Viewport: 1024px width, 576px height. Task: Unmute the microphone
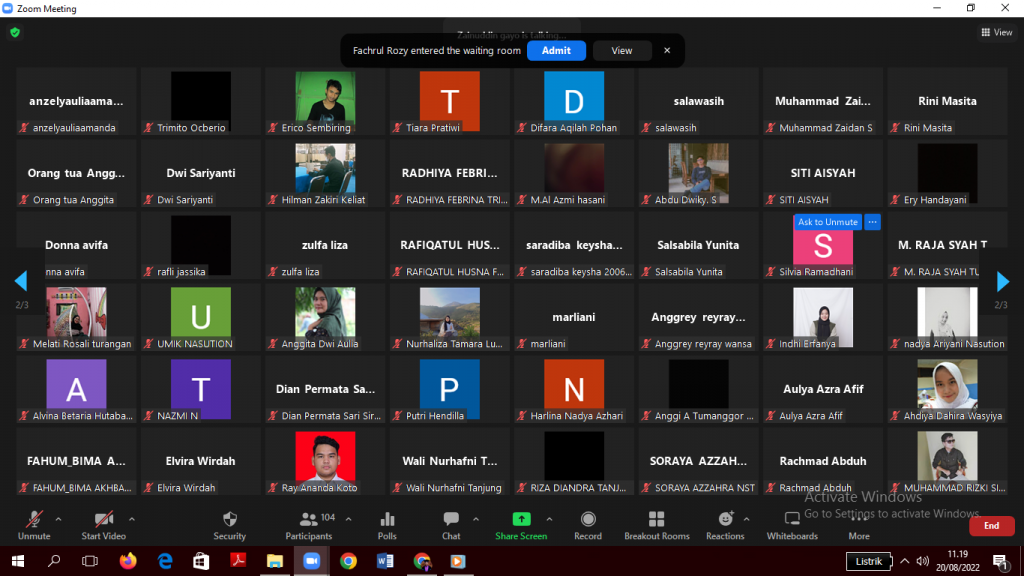(x=34, y=519)
